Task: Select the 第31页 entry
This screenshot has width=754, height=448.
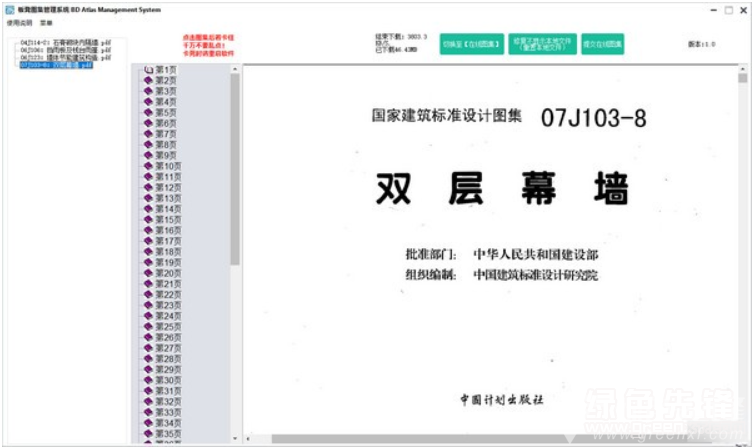Action: click(168, 391)
